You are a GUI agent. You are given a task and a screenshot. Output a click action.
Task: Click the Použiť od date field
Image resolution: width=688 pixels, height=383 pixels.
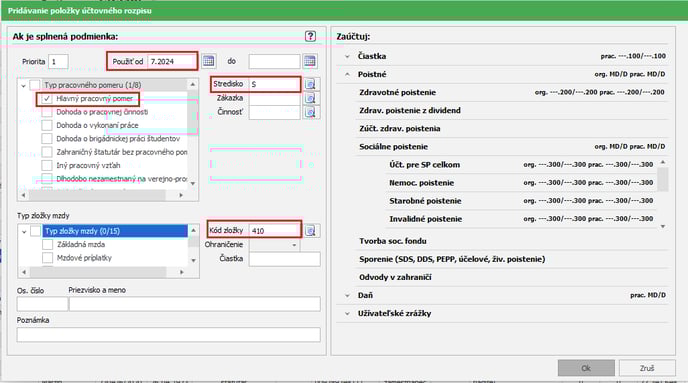(172, 61)
